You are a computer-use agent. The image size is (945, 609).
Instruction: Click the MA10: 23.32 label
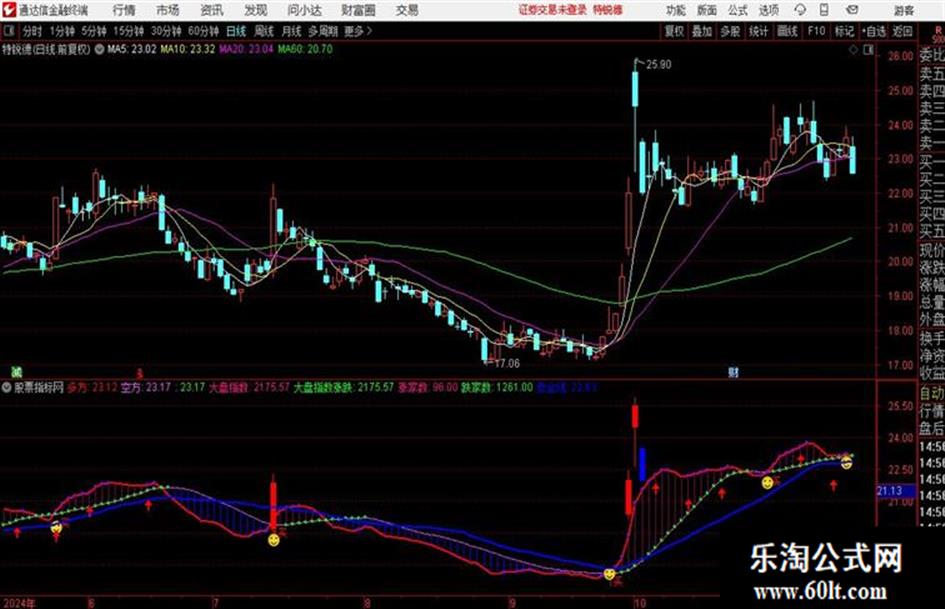pyautogui.click(x=187, y=49)
